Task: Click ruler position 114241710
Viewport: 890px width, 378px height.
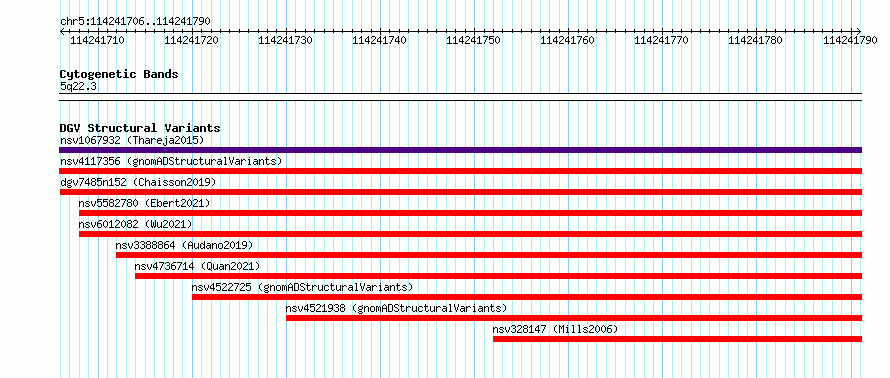Action: click(x=97, y=40)
